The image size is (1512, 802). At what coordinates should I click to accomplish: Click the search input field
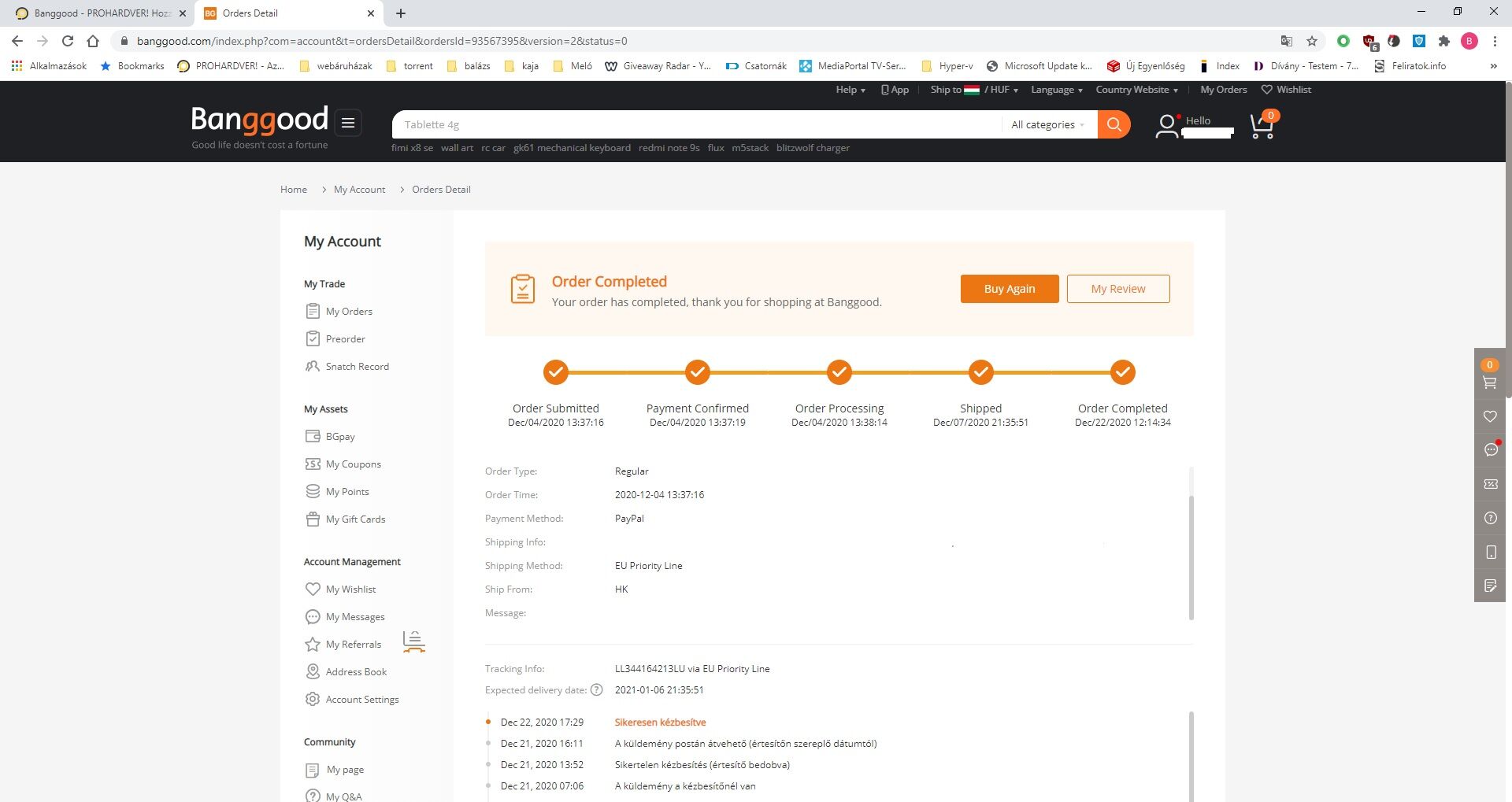(x=697, y=124)
